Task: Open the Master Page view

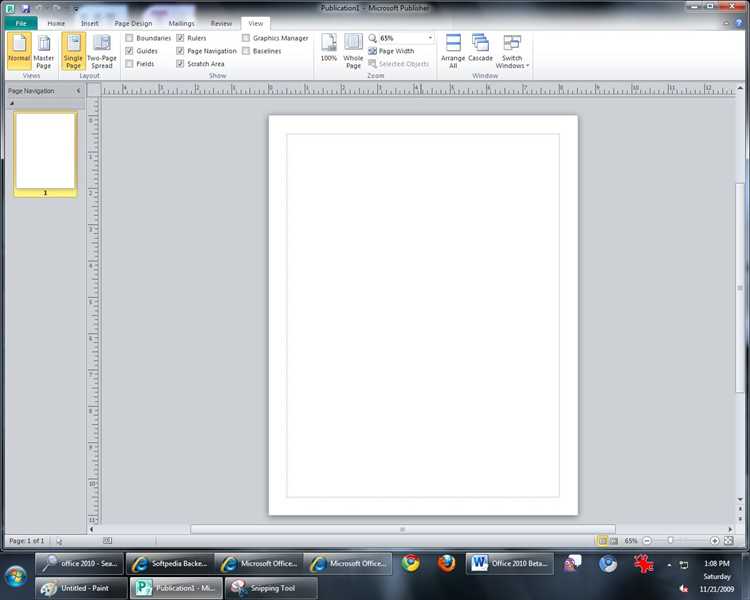Action: (44, 51)
